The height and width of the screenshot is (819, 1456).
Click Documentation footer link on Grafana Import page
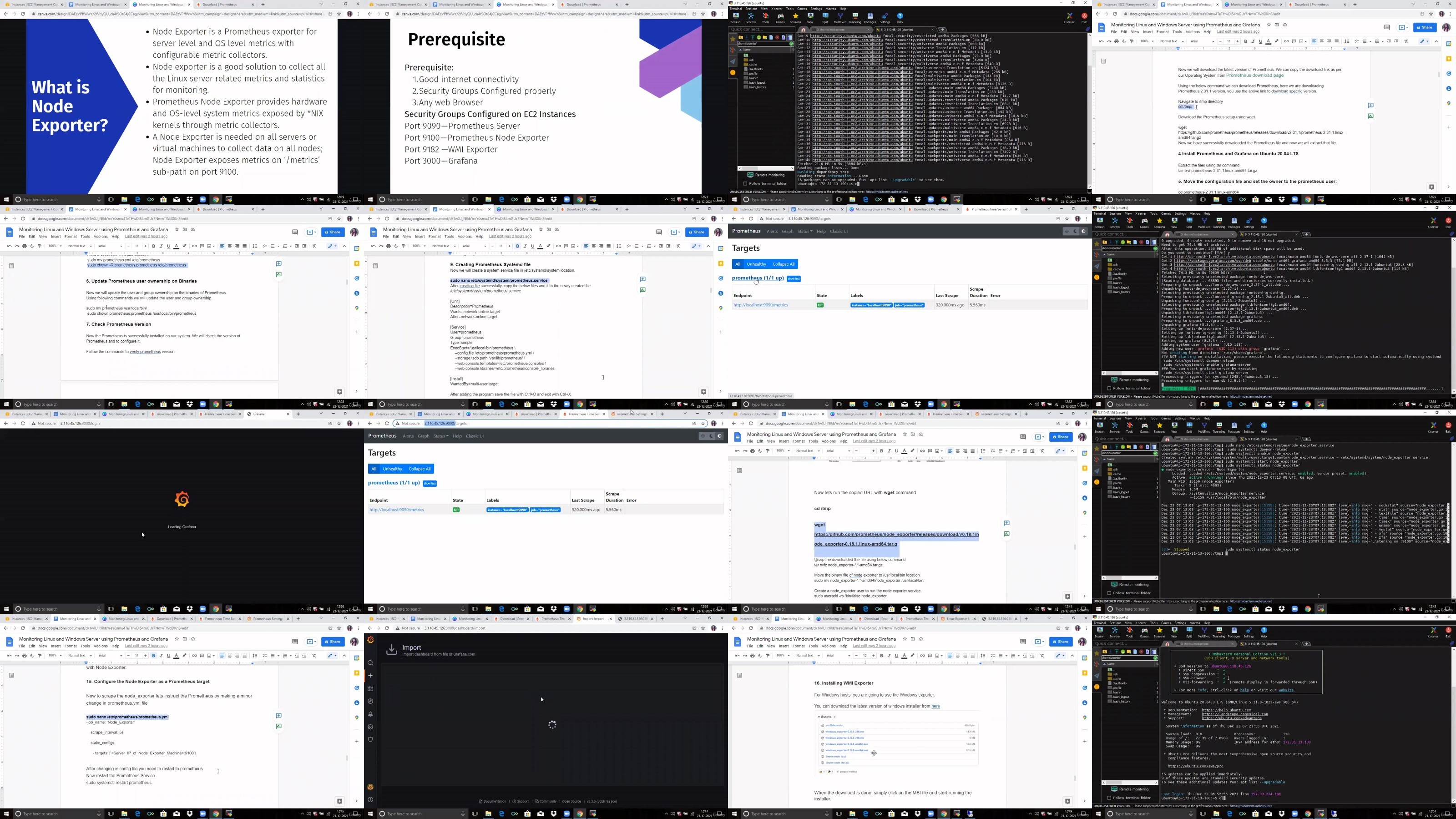tap(493, 801)
